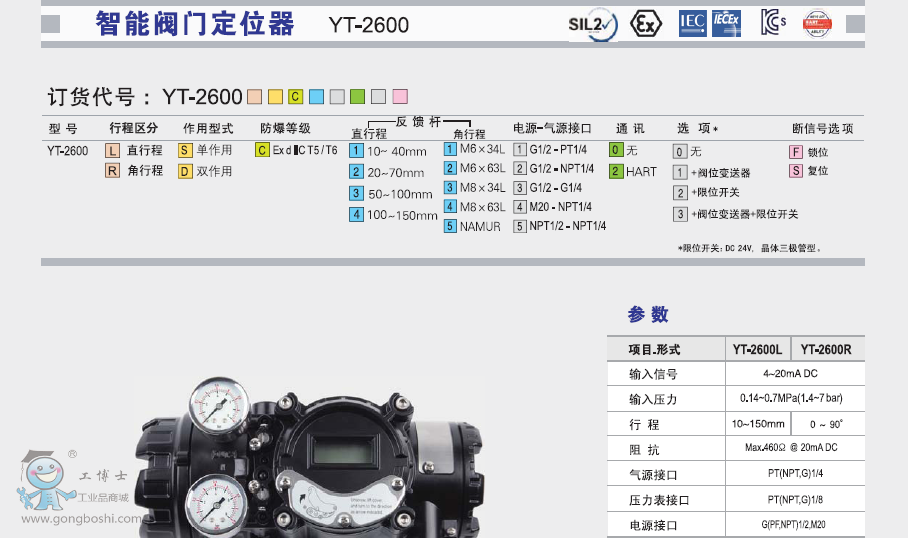Screen dimensions: 908x538
Task: Click the +阀位变送器 option with code 1
Action: (712, 173)
